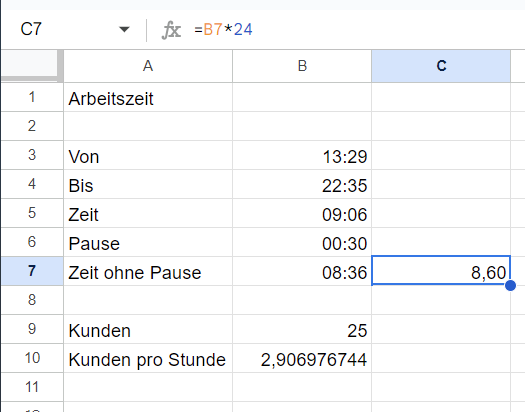Select cell showing 08:36
525x412 pixels.
(x=302, y=271)
